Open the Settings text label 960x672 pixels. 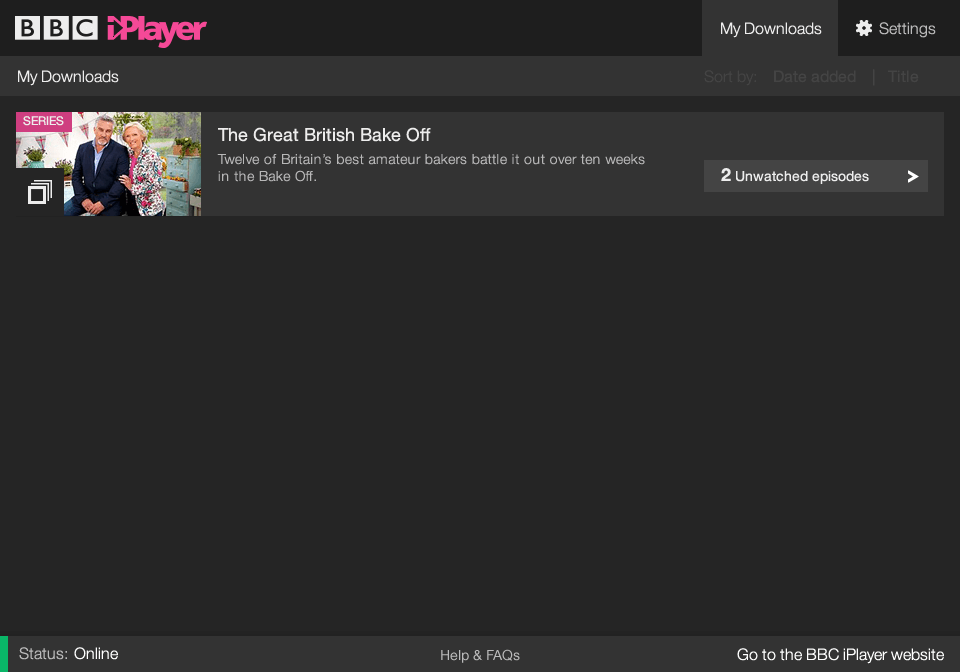[x=907, y=29]
